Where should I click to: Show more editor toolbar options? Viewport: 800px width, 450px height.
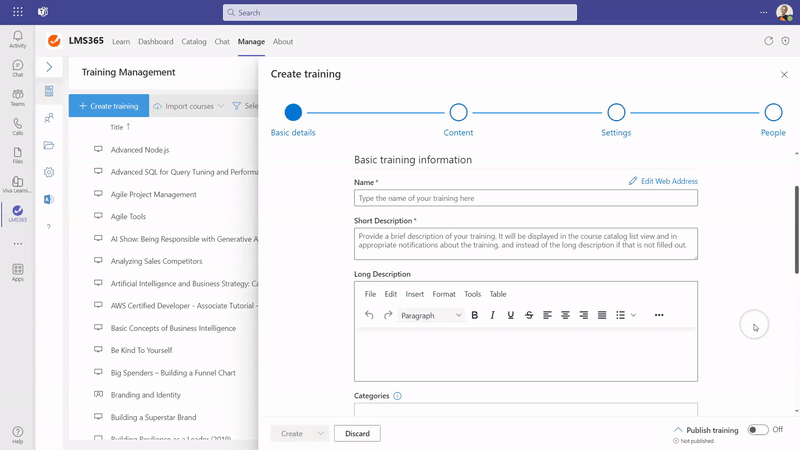659,315
